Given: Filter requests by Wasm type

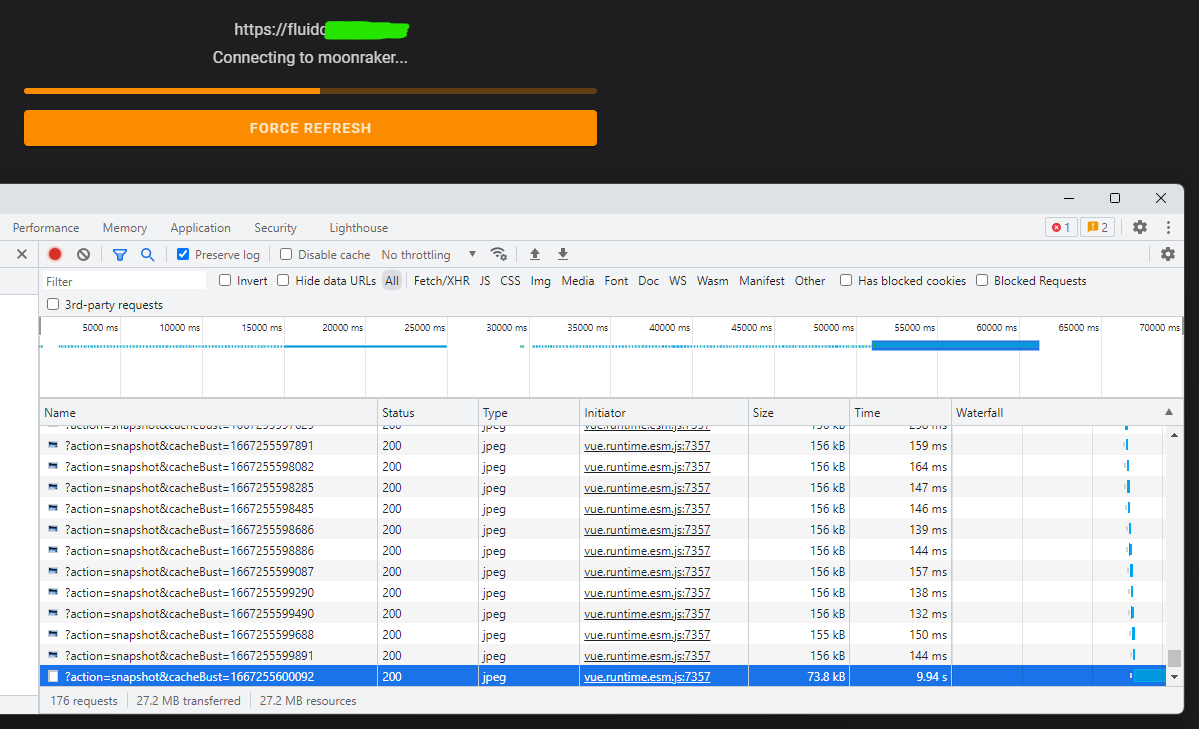Looking at the screenshot, I should pyautogui.click(x=713, y=281).
